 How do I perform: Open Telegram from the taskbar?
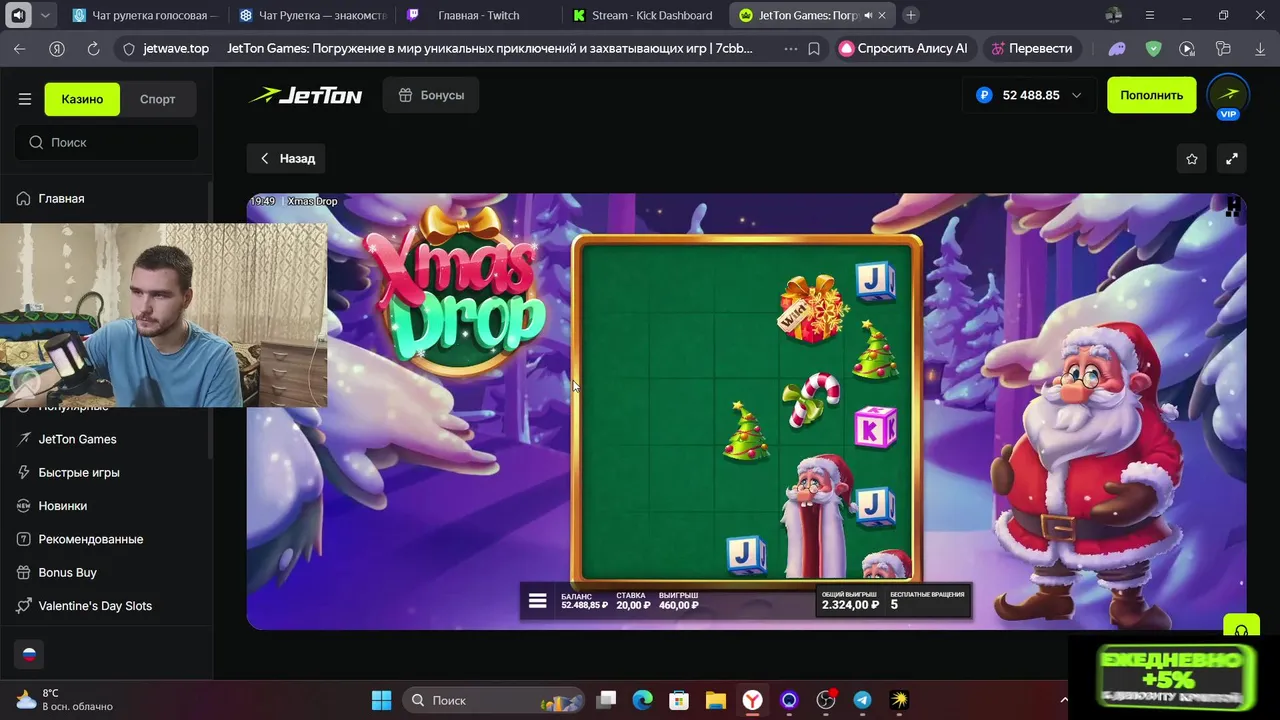point(862,700)
